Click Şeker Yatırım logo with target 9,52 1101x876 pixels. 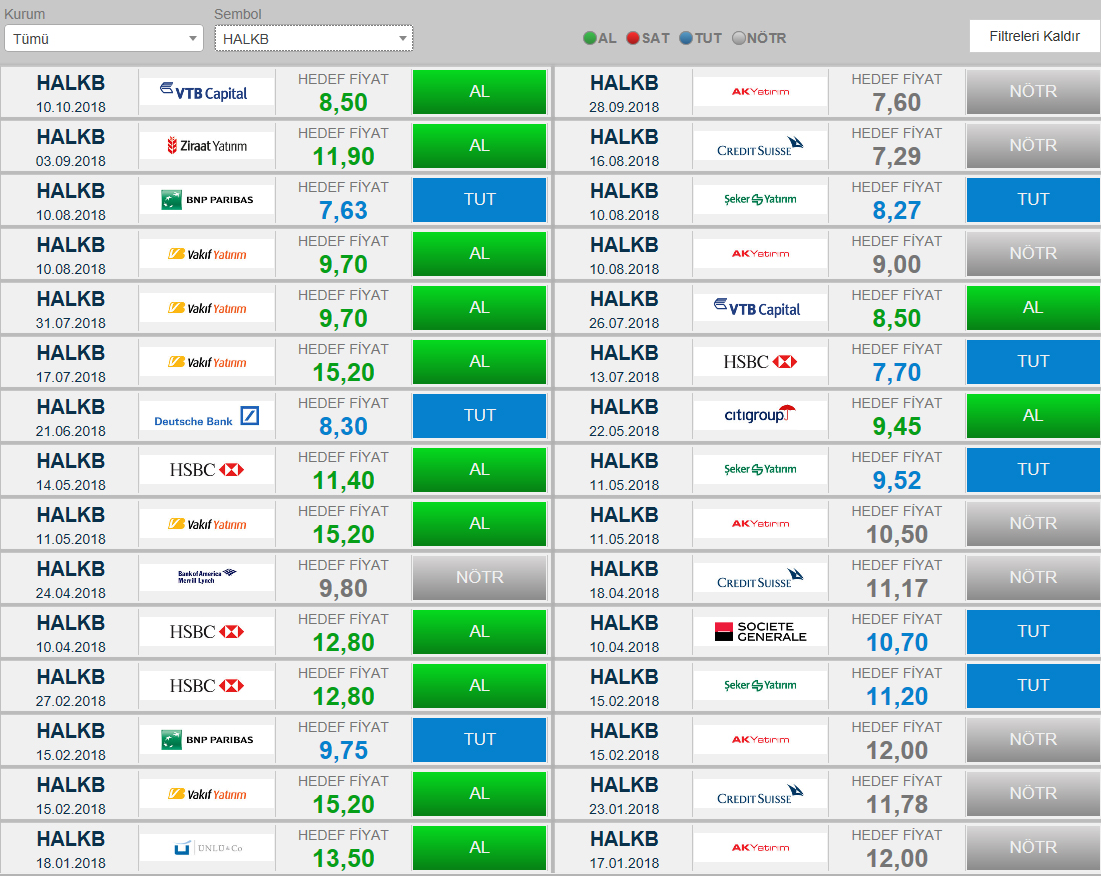pos(760,470)
